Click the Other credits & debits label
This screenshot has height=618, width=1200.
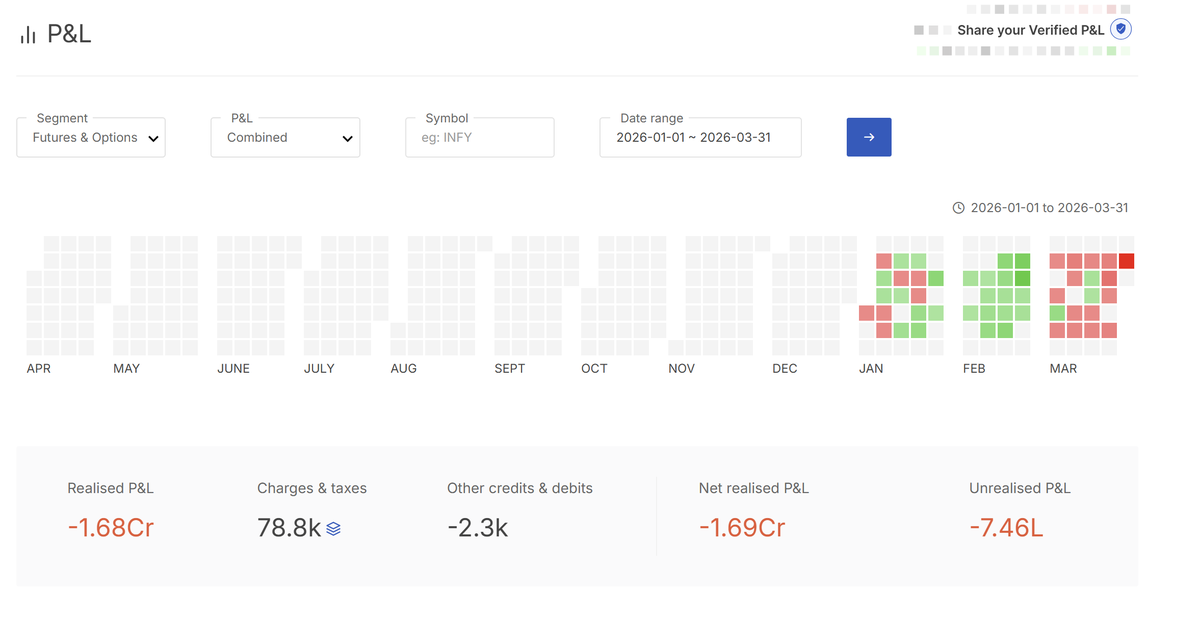pos(520,489)
